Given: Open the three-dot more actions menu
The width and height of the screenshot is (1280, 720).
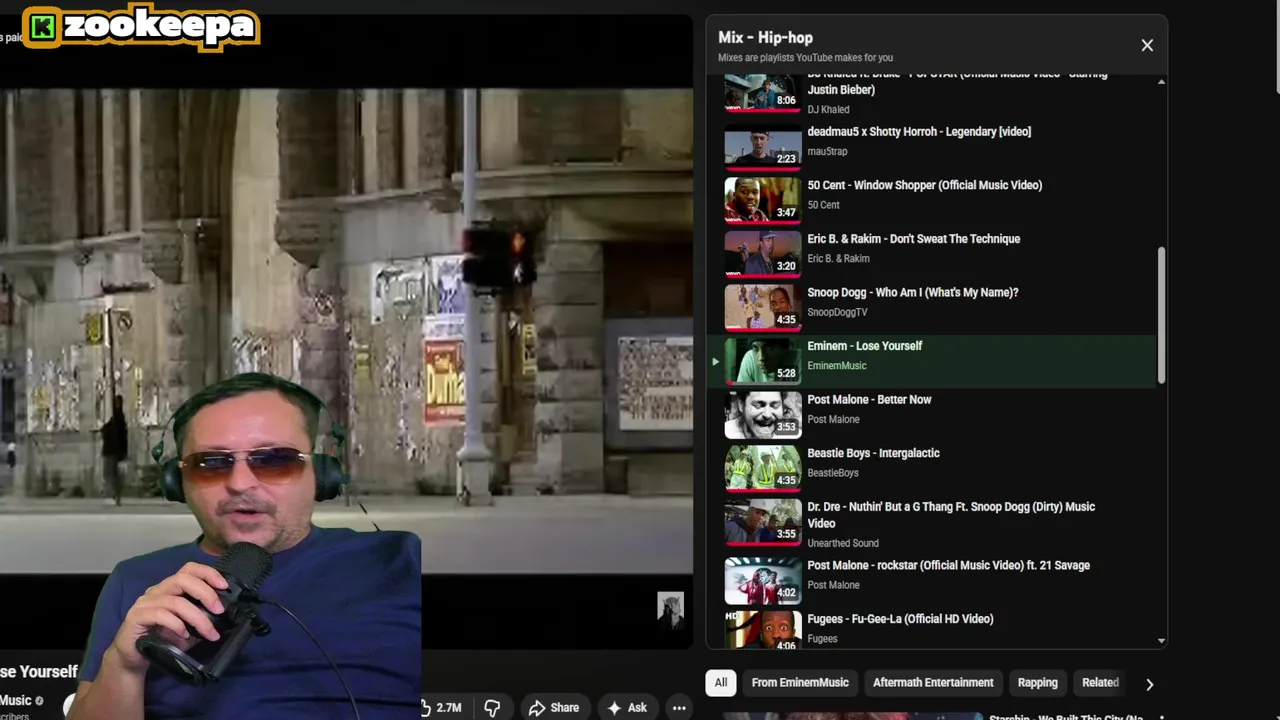Looking at the screenshot, I should [679, 708].
